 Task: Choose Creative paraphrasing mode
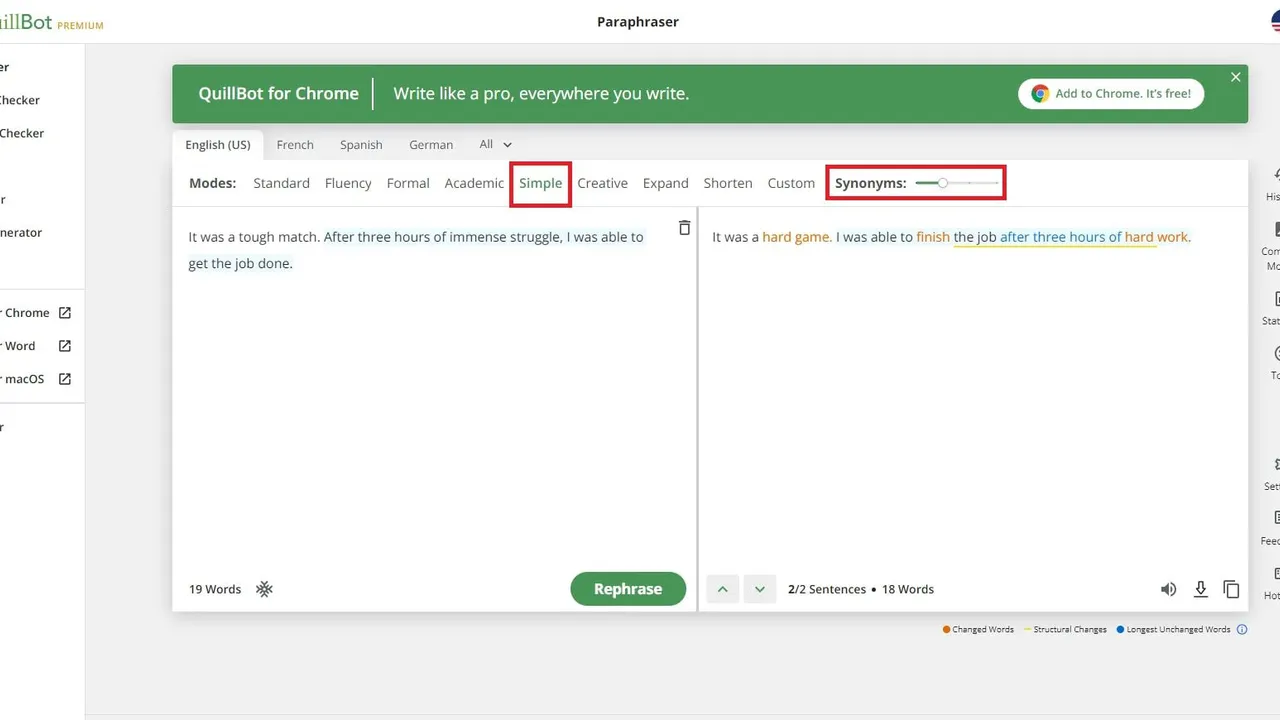tap(602, 183)
